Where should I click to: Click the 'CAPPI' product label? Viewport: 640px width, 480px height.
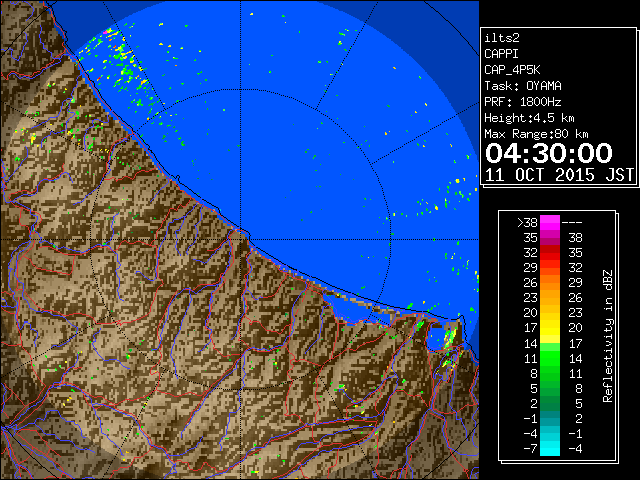(501, 54)
